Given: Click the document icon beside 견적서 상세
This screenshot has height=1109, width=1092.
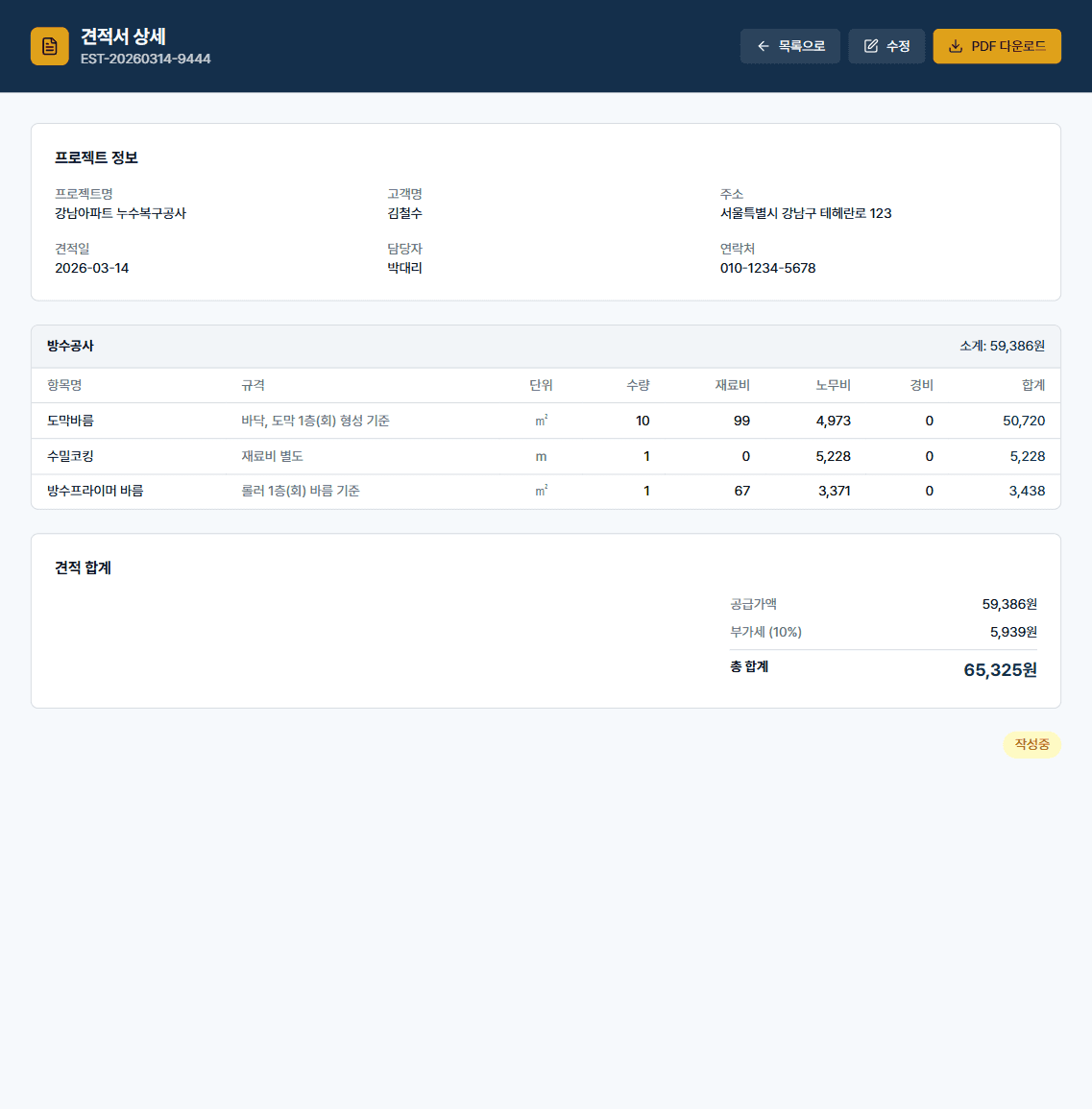Looking at the screenshot, I should pyautogui.click(x=50, y=46).
